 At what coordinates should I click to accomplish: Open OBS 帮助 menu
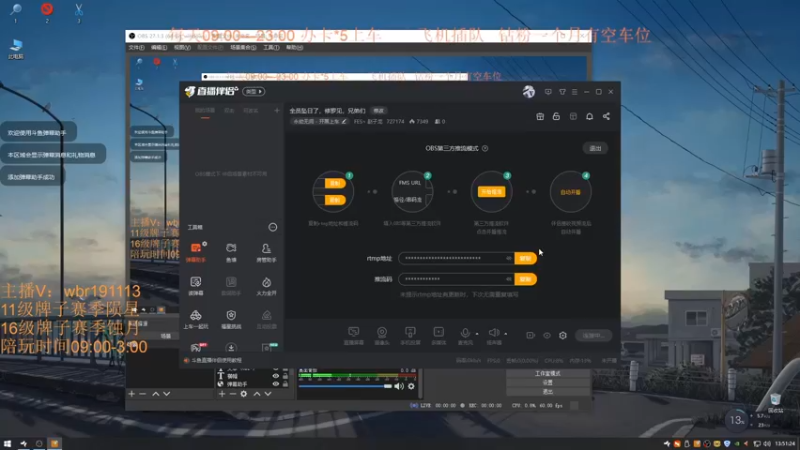click(294, 47)
